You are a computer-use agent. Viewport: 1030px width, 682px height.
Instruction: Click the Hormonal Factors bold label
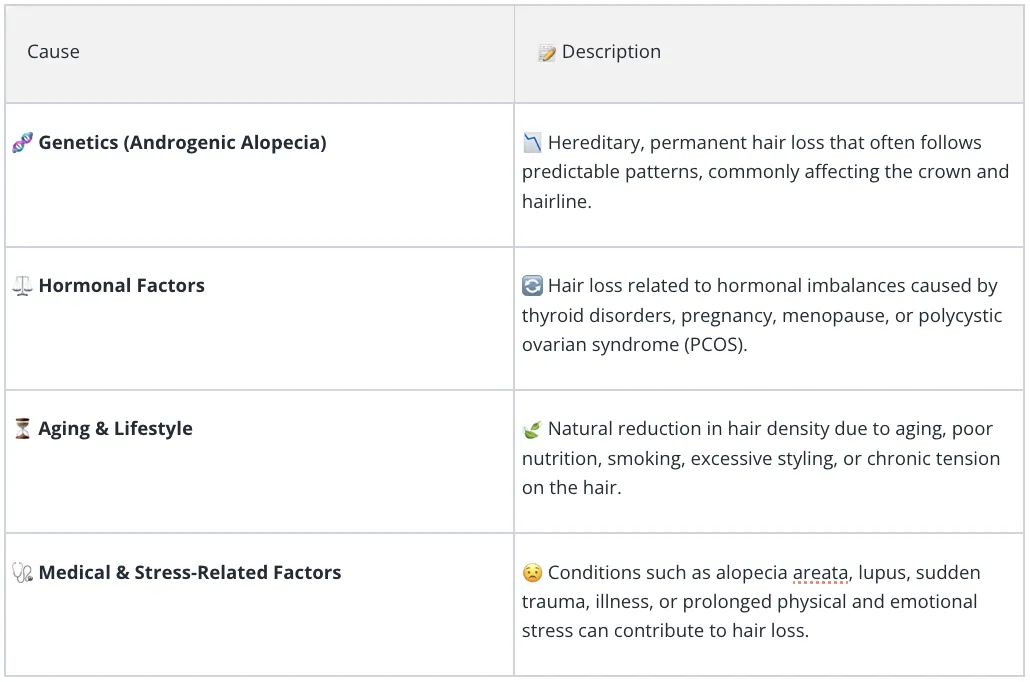[122, 285]
